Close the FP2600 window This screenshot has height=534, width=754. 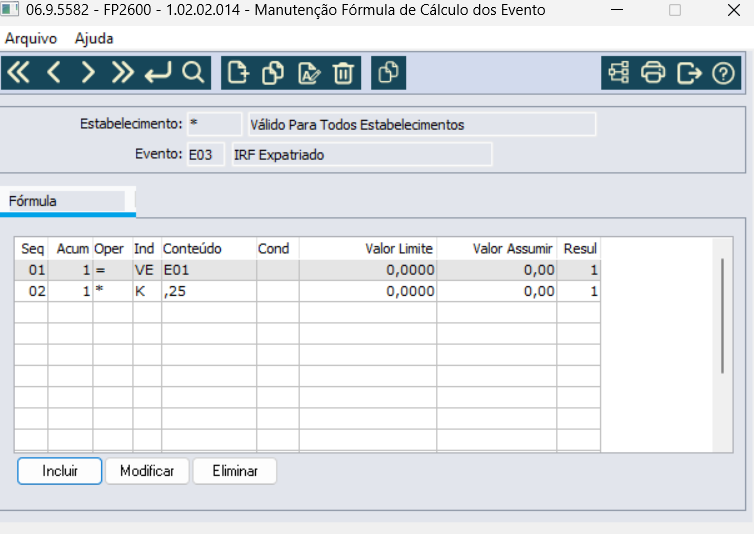(734, 10)
